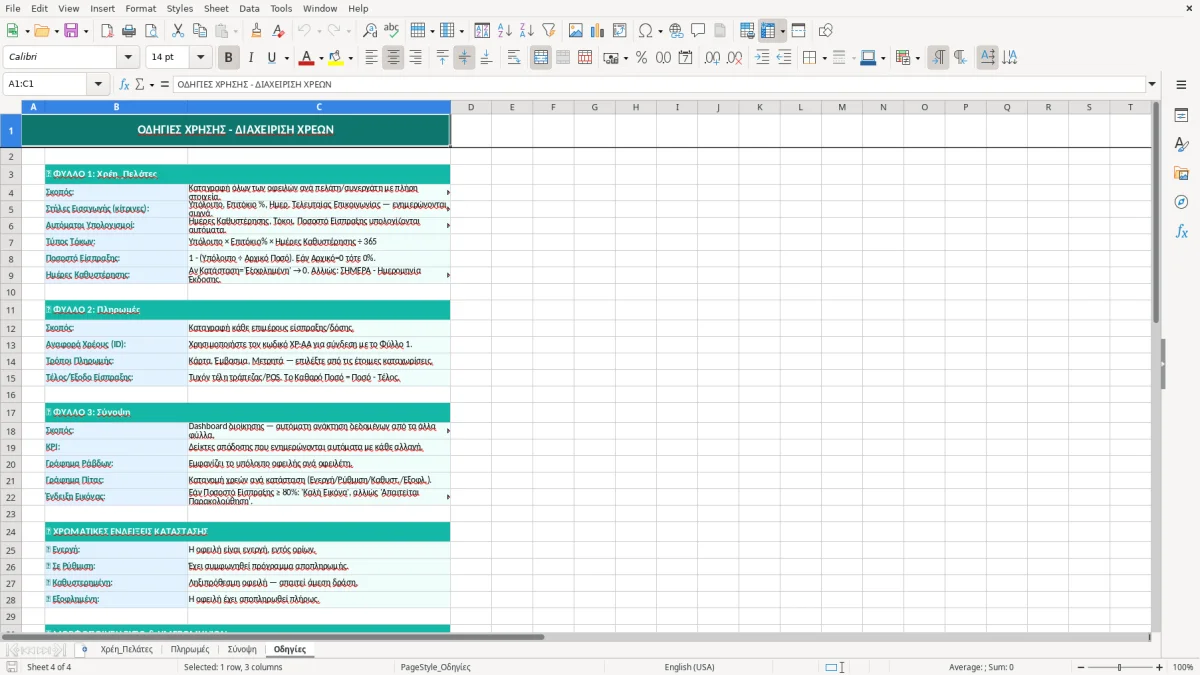The height and width of the screenshot is (675, 1200).
Task: Open the Navigator panel in the sidebar
Action: [x=1181, y=202]
